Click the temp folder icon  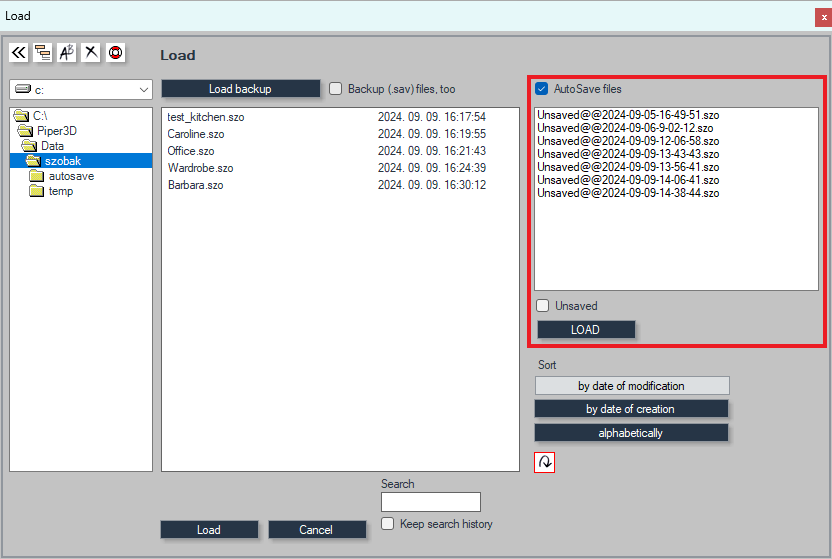coord(37,190)
